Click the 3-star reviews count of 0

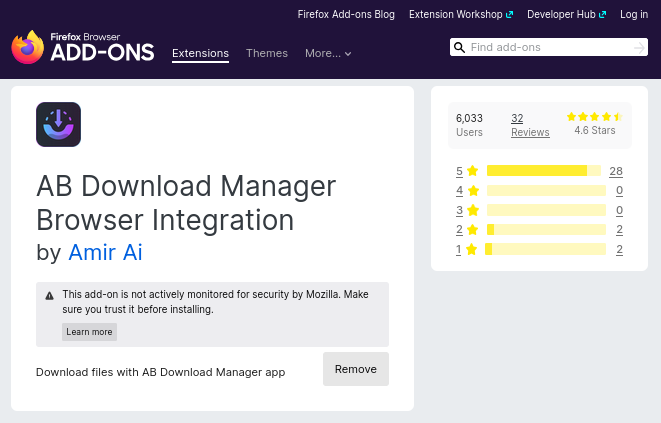coord(619,210)
